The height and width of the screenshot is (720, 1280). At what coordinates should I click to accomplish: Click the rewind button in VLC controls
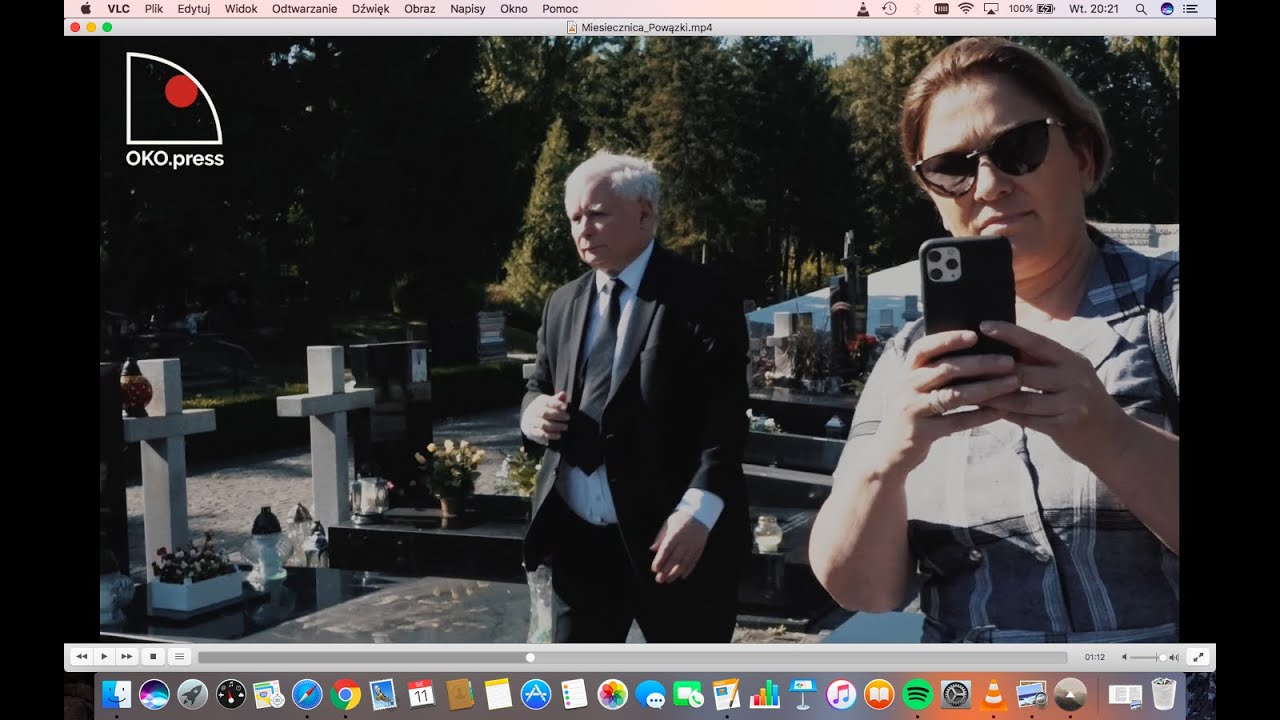pos(82,657)
